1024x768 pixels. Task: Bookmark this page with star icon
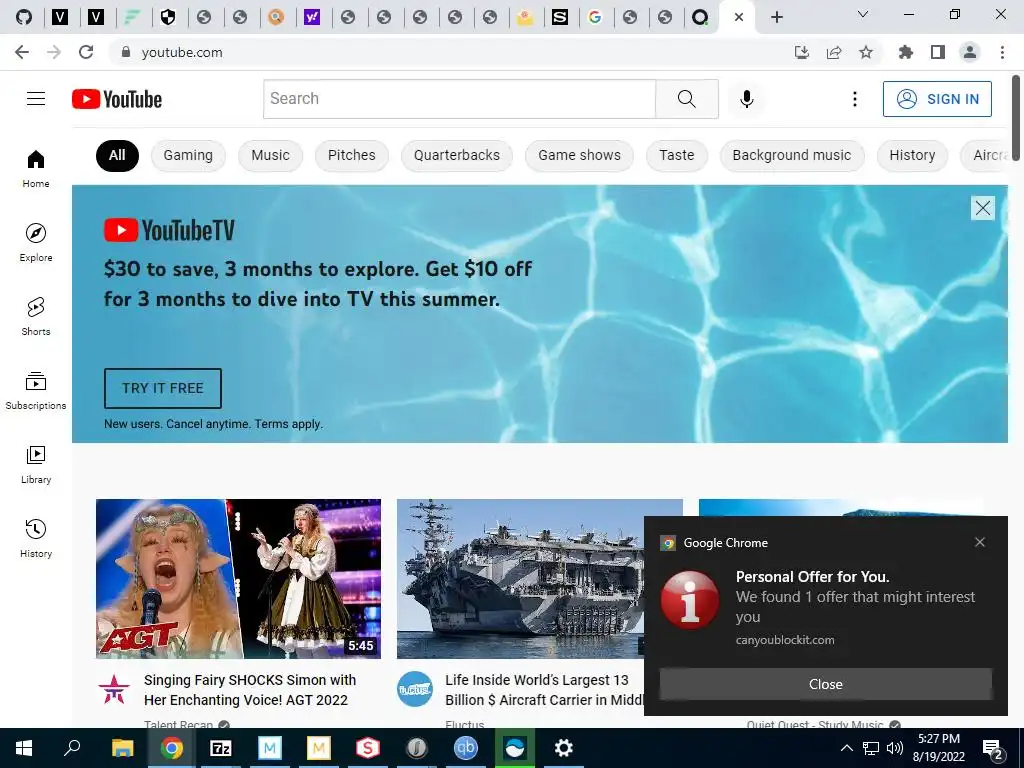point(866,52)
